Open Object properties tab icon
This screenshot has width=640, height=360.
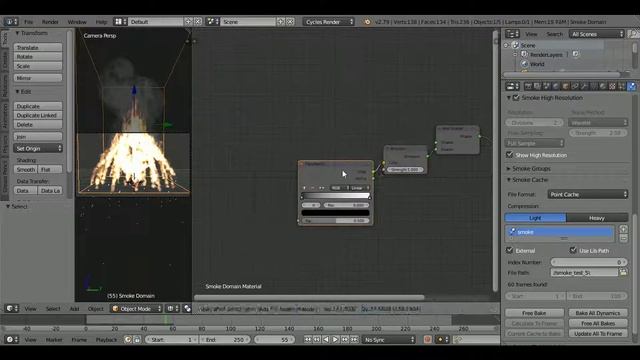click(x=565, y=86)
